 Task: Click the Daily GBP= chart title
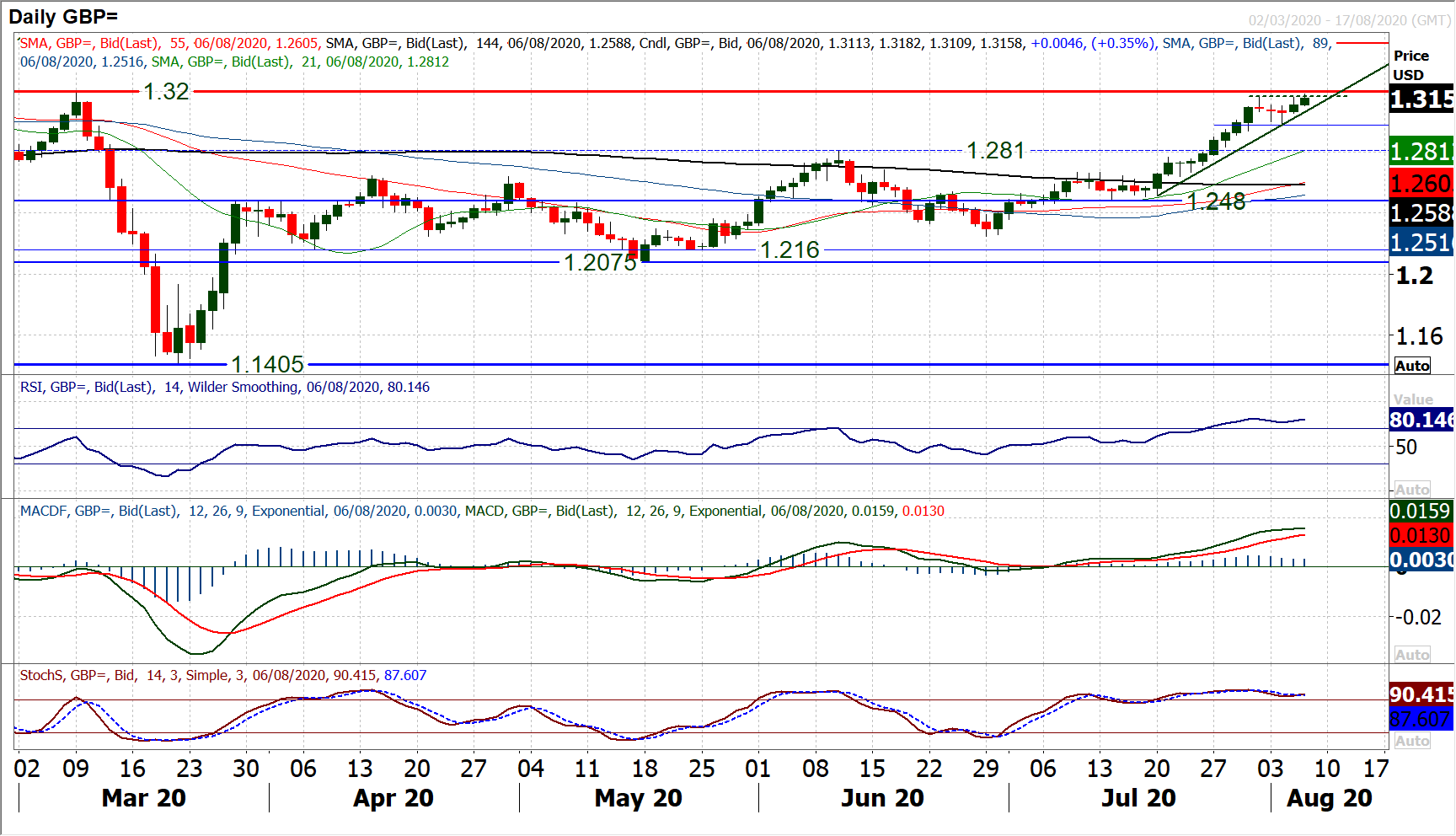[x=63, y=16]
